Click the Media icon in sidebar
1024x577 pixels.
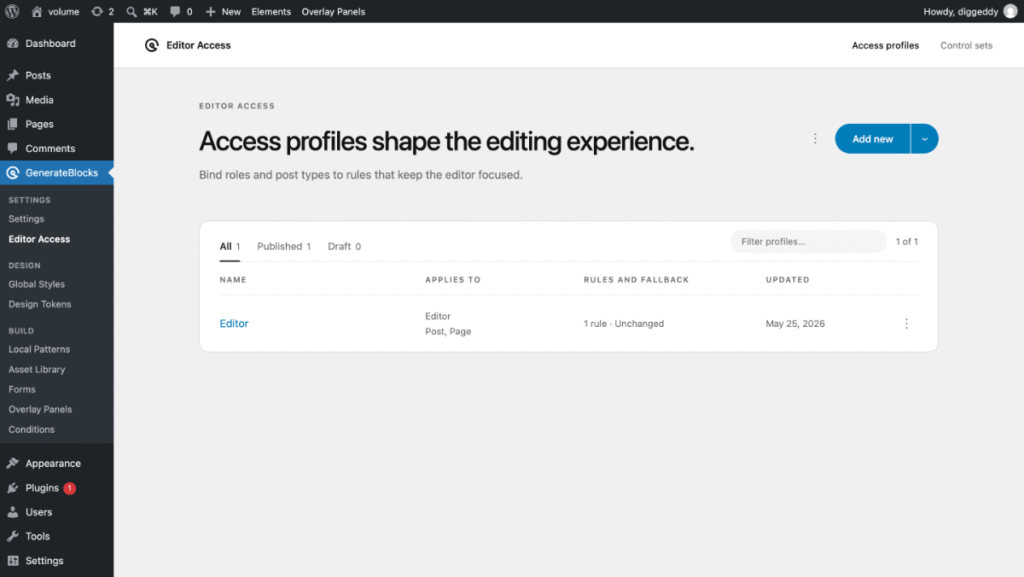13,100
